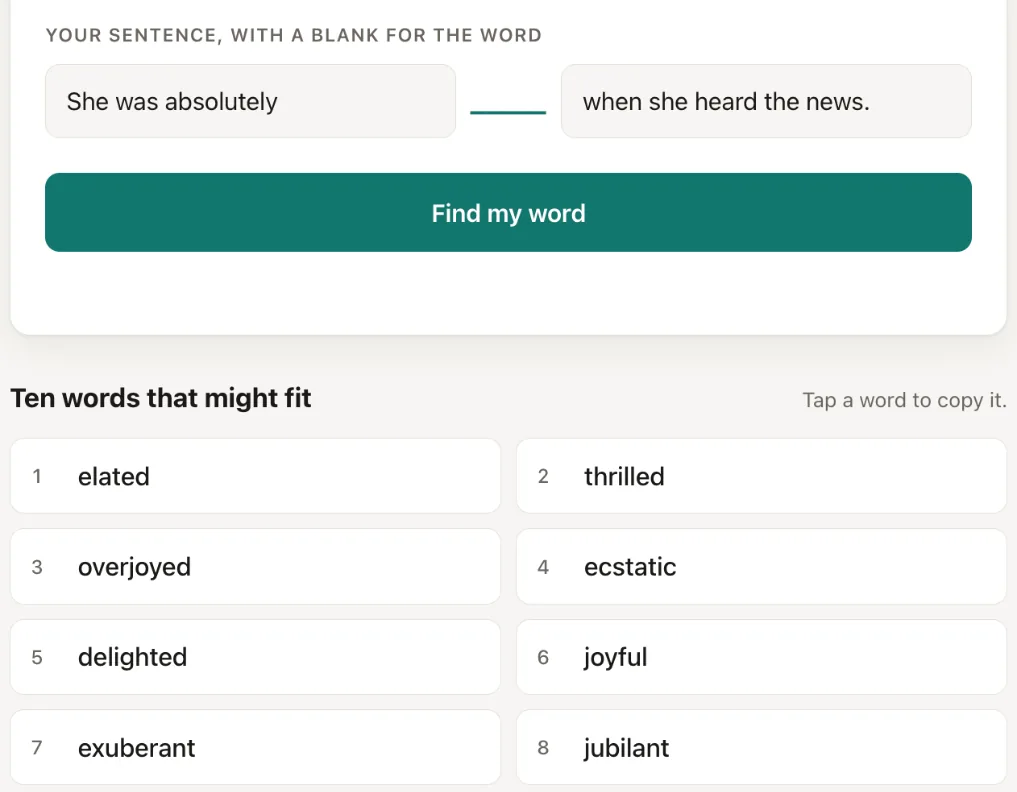Copy the word 'jubilant'
The width and height of the screenshot is (1017, 792).
[761, 747]
